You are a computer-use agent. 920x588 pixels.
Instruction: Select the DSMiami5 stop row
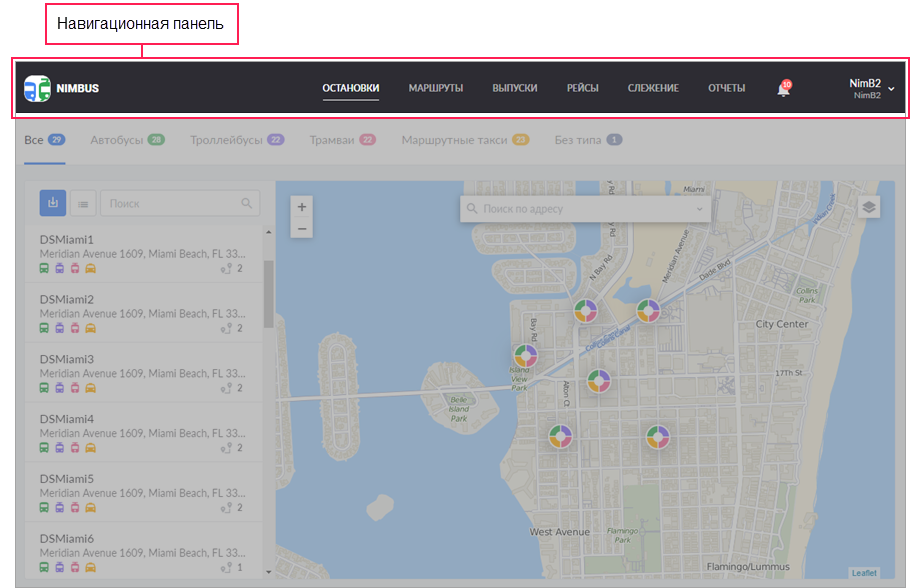(144, 494)
